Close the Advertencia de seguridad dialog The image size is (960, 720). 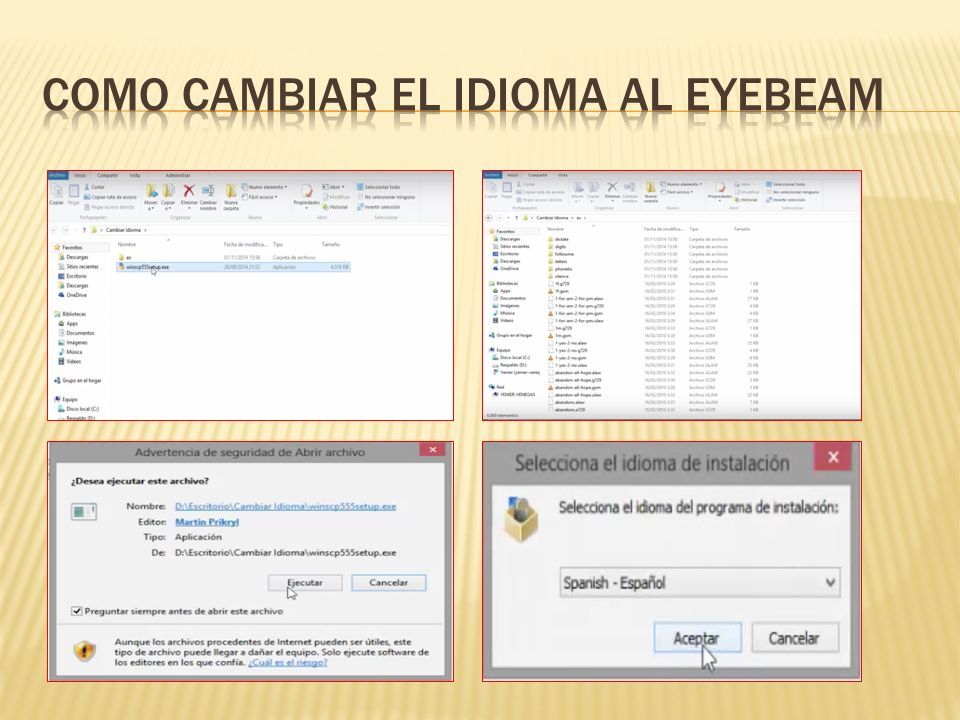click(432, 450)
